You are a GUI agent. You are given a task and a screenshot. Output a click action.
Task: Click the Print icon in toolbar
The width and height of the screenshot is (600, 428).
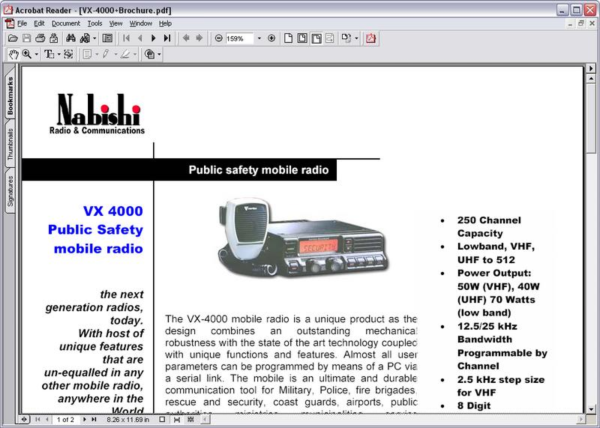(40, 38)
